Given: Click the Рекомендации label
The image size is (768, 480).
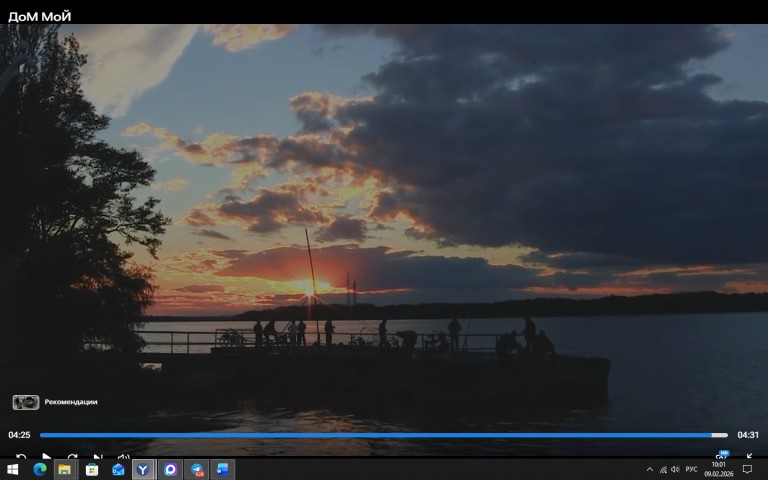Looking at the screenshot, I should [x=71, y=402].
